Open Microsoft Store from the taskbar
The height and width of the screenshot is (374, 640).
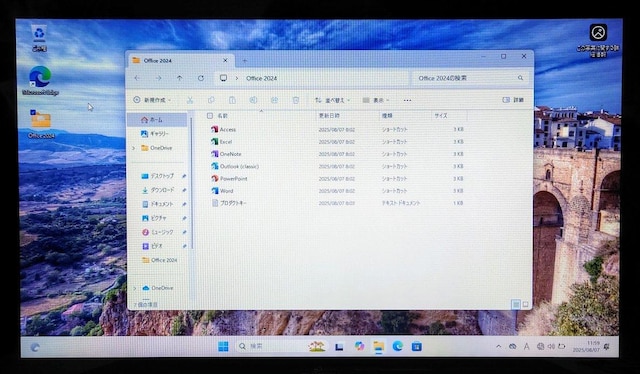[x=417, y=346]
